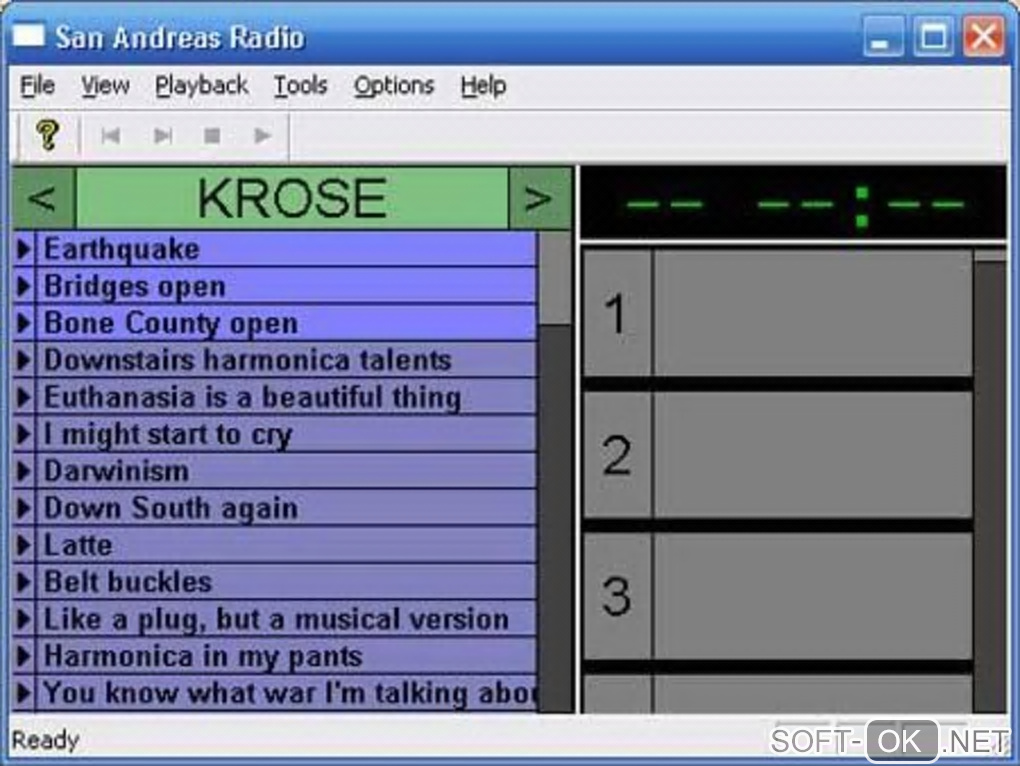This screenshot has width=1020, height=766.
Task: Open the Playback menu
Action: (202, 85)
